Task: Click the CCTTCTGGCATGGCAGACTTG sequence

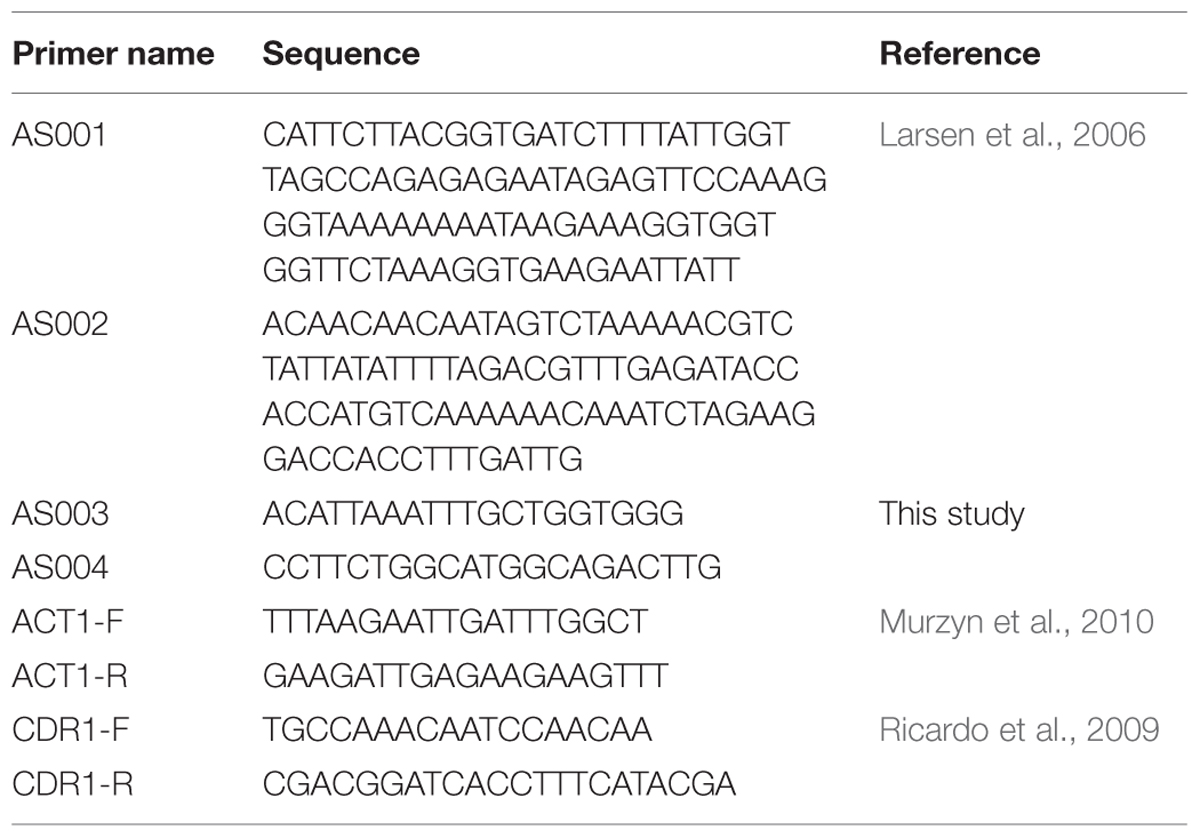Action: pos(492,568)
